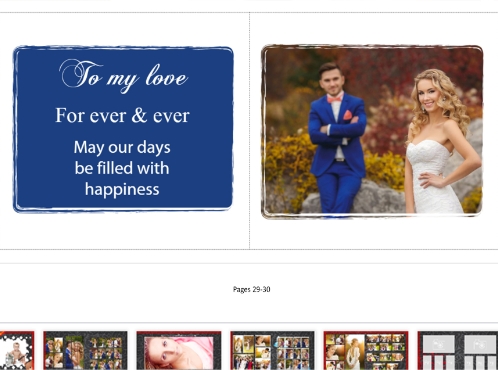The height and width of the screenshot is (370, 498).
Task: Open the empty placeholder layout thumbnail
Action: pyautogui.click(x=458, y=350)
